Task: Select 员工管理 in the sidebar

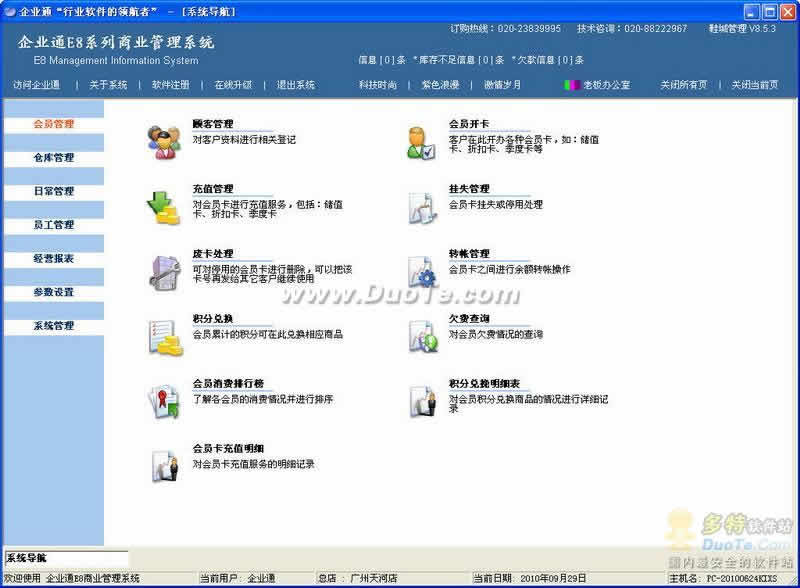Action: coord(54,225)
